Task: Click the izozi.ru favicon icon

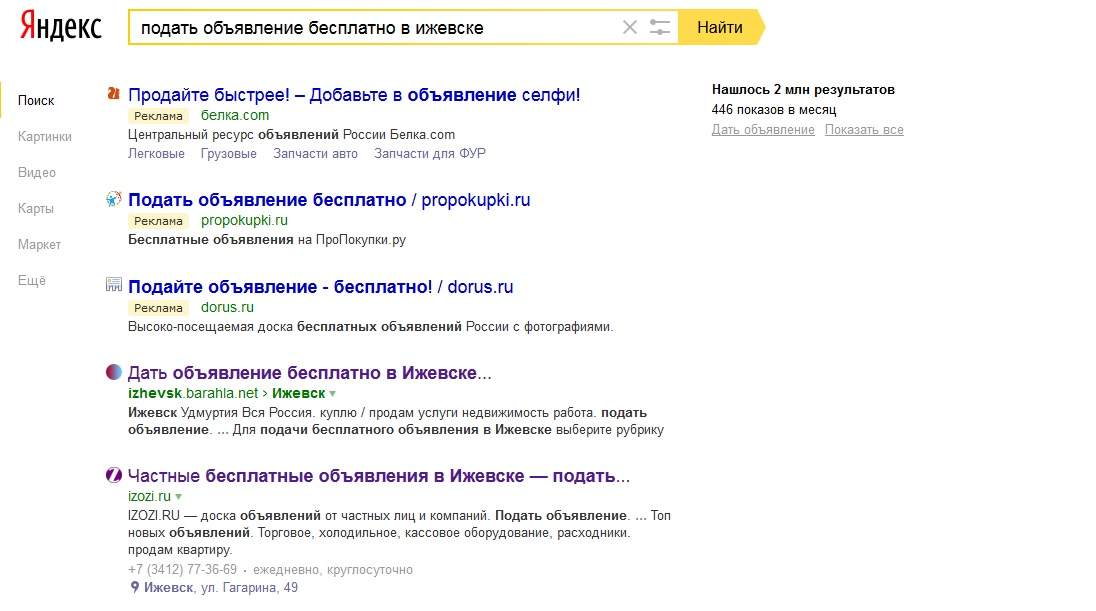Action: click(x=113, y=475)
